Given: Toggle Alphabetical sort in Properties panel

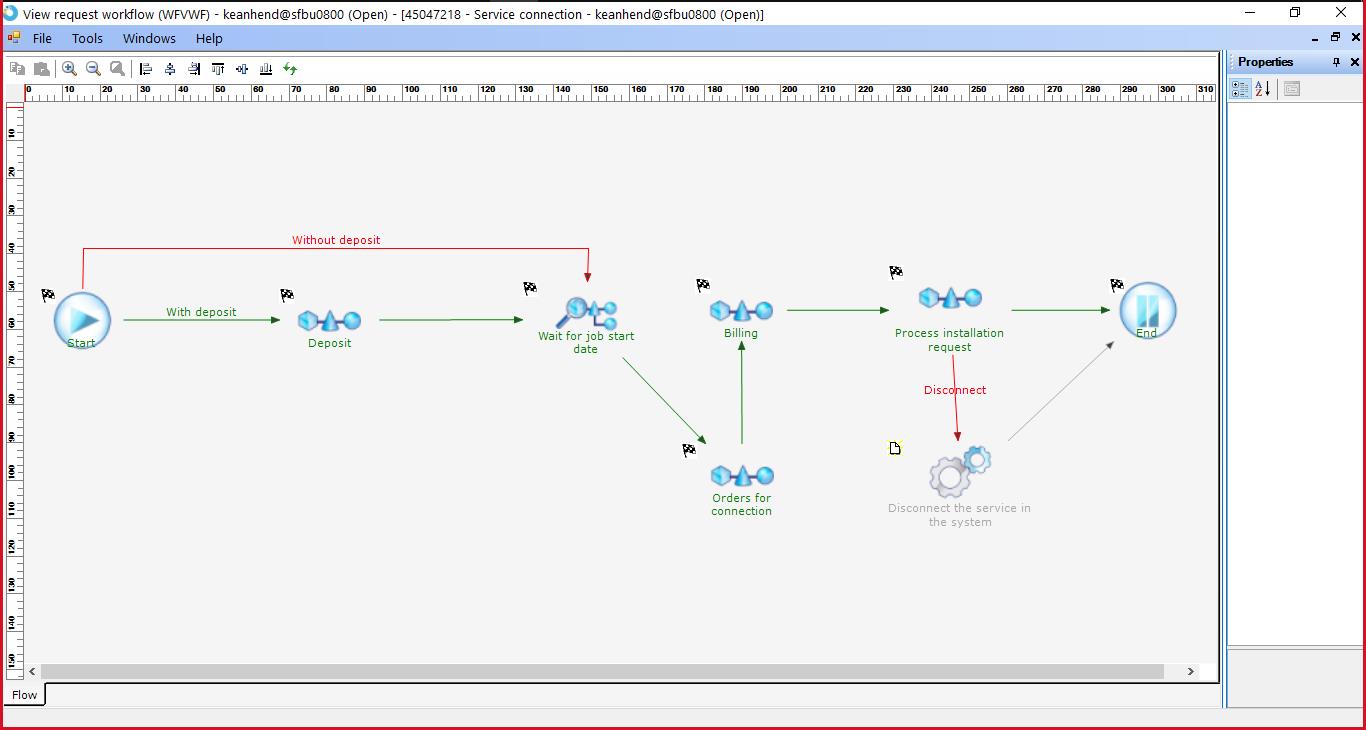Looking at the screenshot, I should click(x=1263, y=89).
